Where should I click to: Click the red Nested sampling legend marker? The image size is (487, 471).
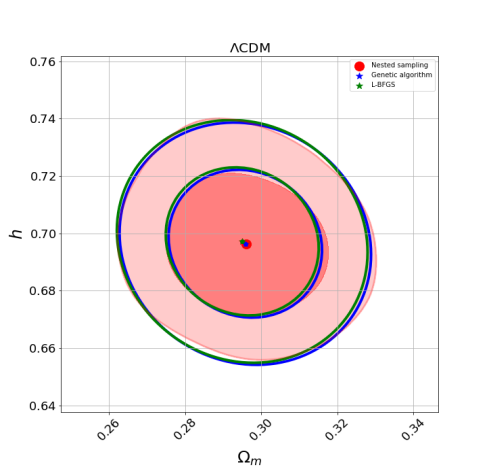point(359,66)
